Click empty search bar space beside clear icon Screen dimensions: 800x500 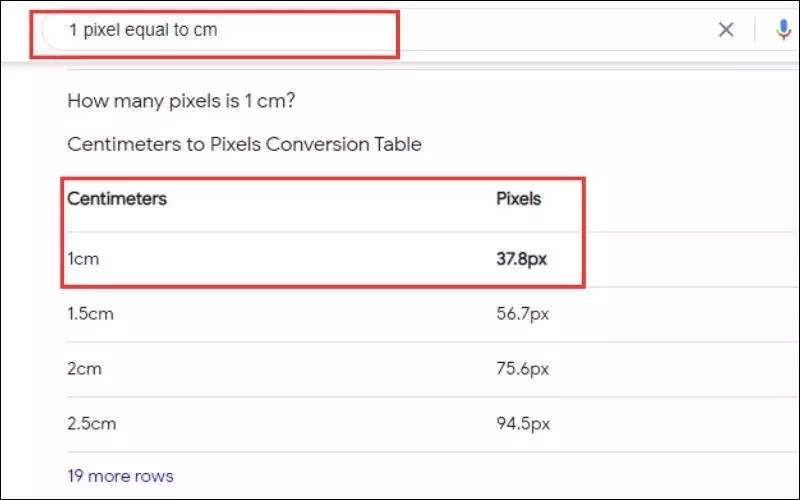[550, 30]
